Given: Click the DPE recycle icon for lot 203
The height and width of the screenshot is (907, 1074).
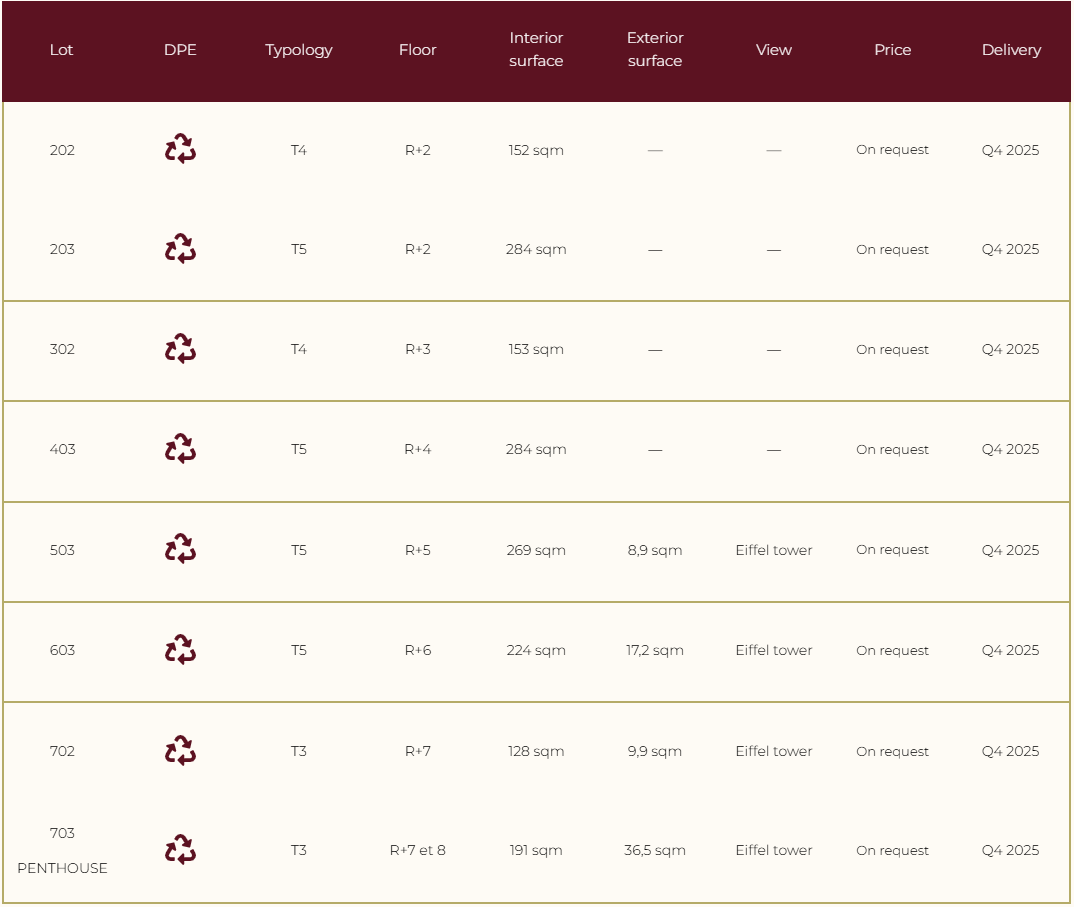Looking at the screenshot, I should click(180, 249).
